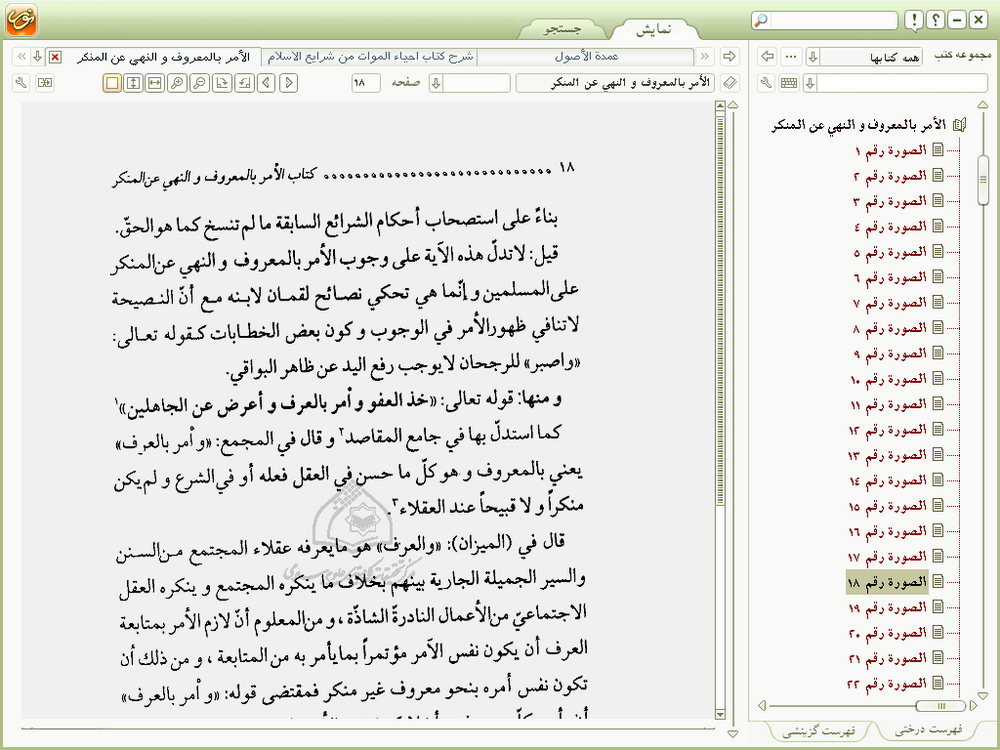Open the document tabs list dropdown arrow
The image size is (1000, 750).
pos(37,56)
